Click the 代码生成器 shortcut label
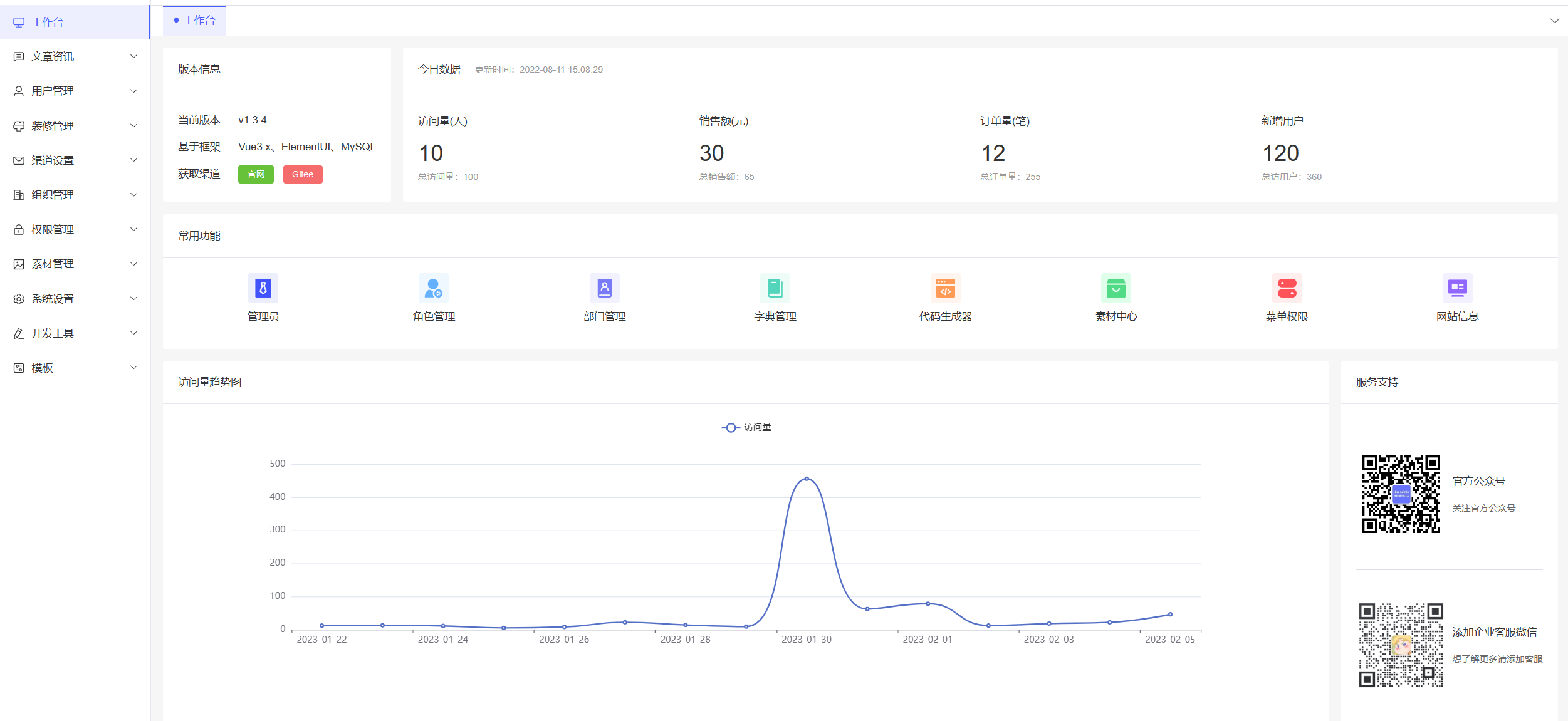 (x=946, y=316)
